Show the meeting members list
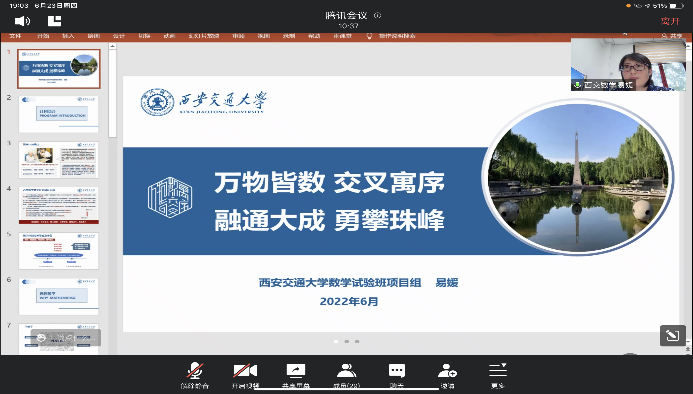Viewport: 693px width, 394px height. point(346,375)
